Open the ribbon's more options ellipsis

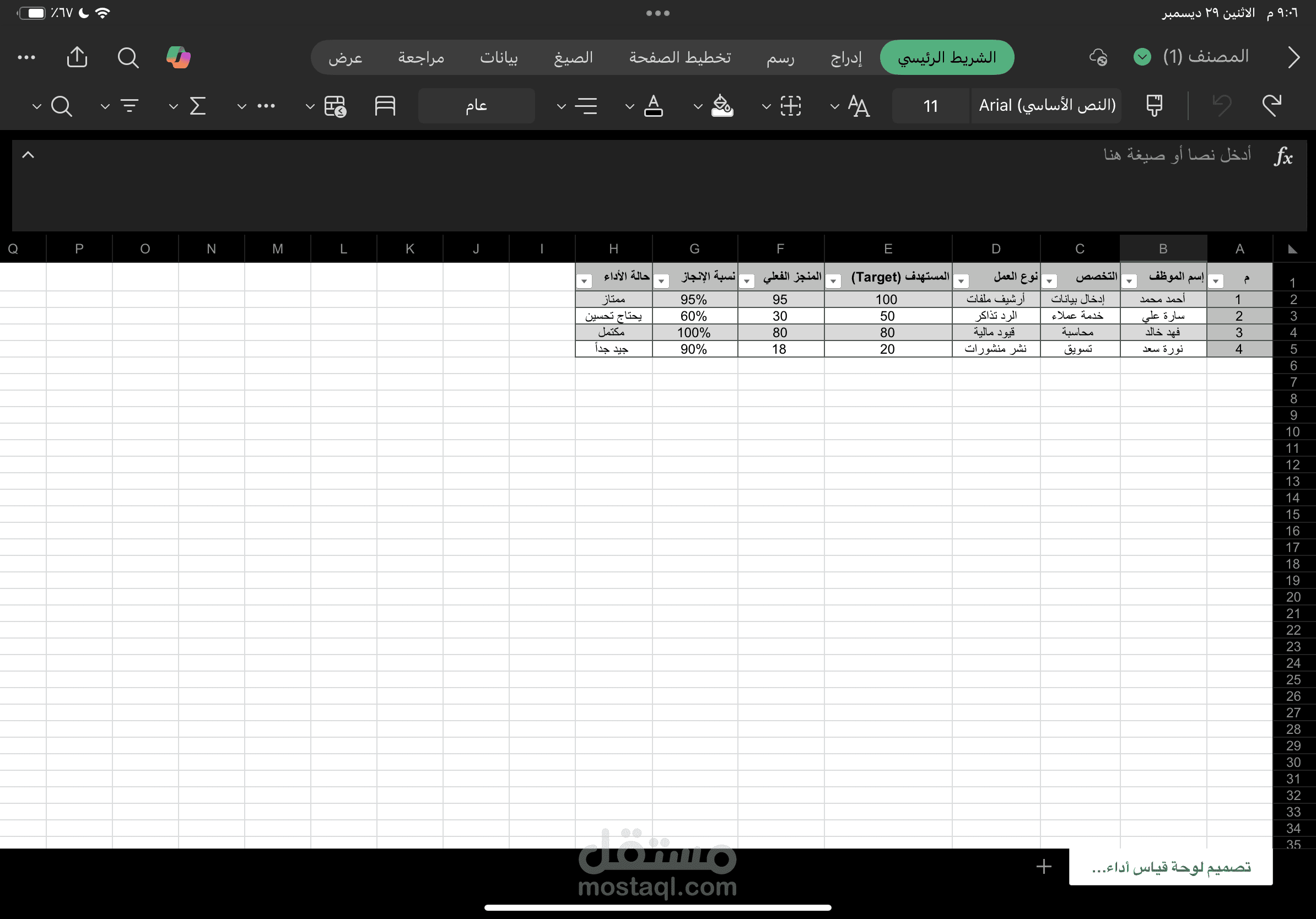pyautogui.click(x=266, y=105)
